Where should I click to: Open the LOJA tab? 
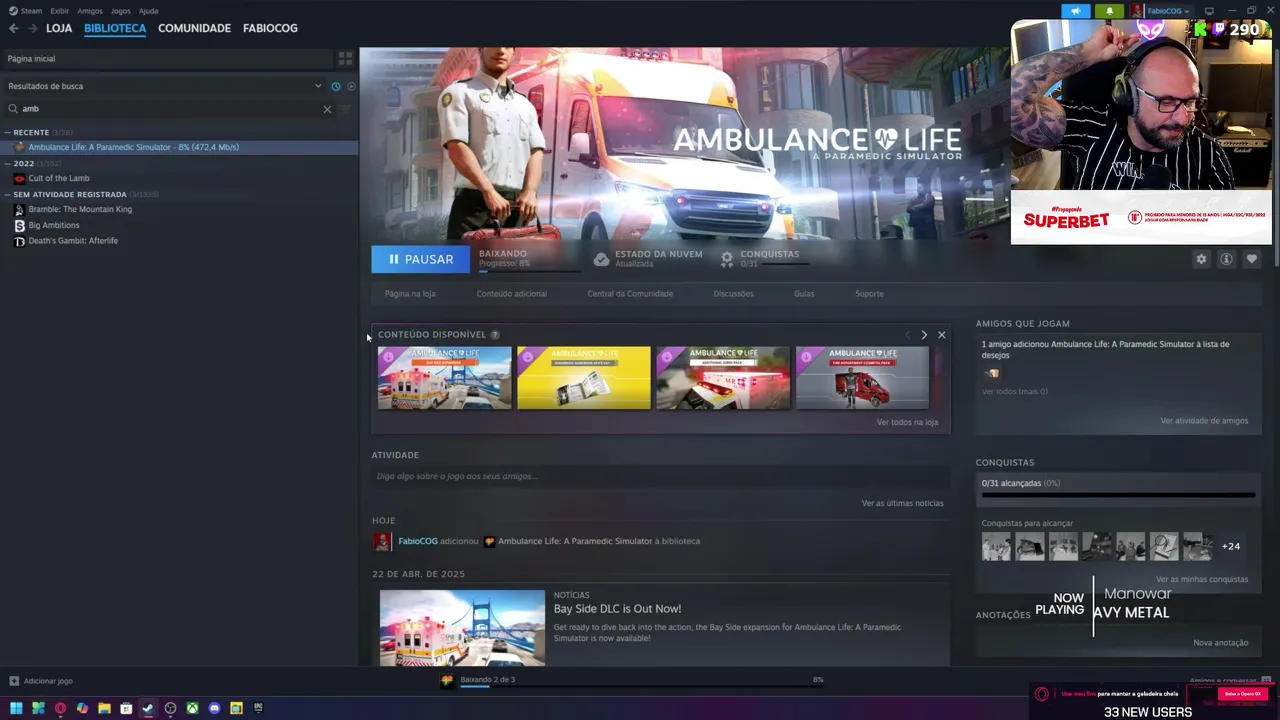coord(59,28)
